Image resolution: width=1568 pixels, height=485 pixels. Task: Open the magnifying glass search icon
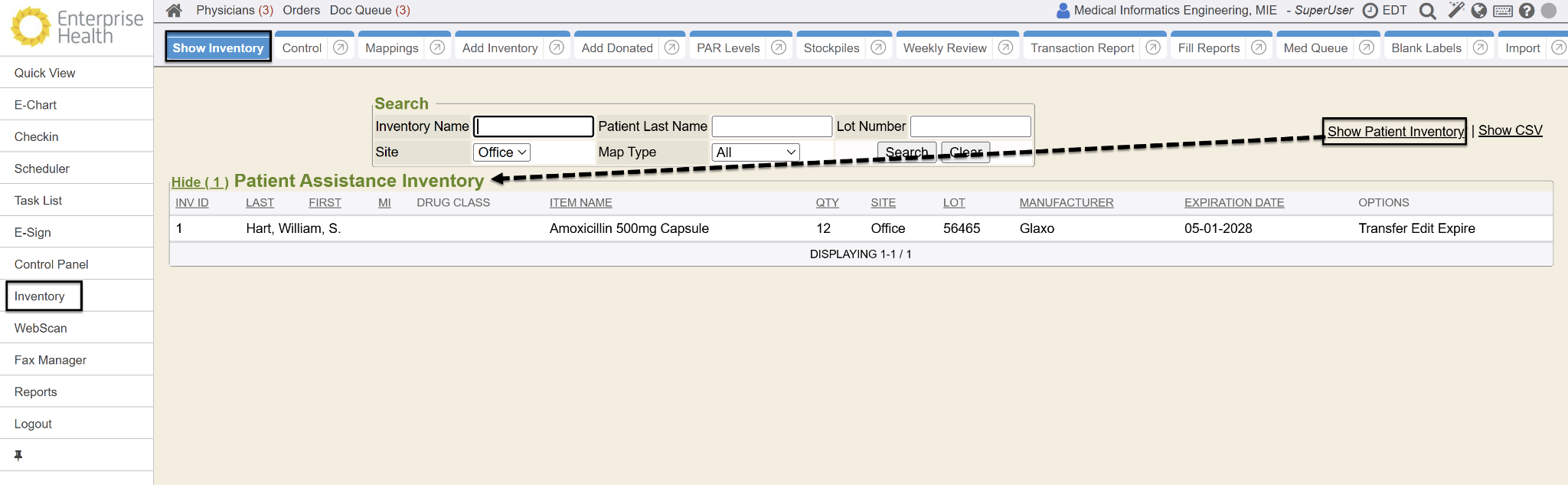(x=1427, y=11)
